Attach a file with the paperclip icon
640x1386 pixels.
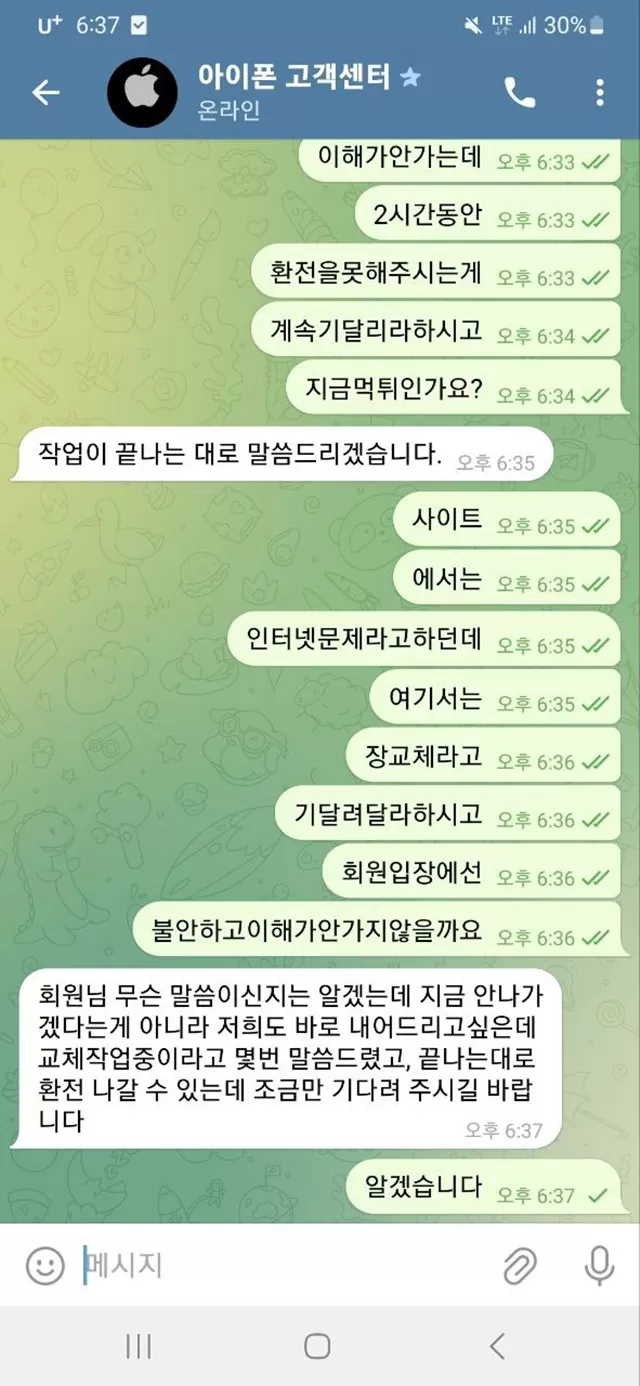[519, 1266]
